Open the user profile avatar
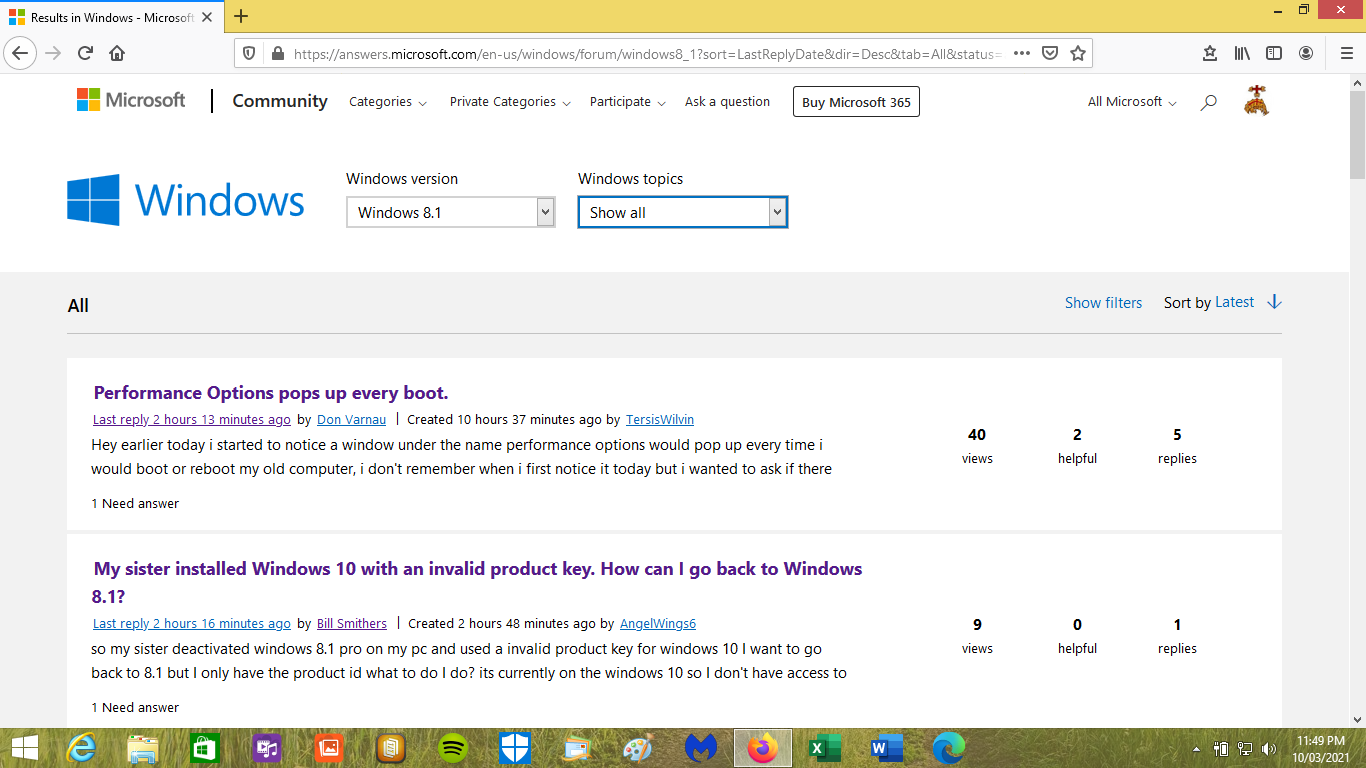Screen dimensions: 1366x768 coord(1257,101)
